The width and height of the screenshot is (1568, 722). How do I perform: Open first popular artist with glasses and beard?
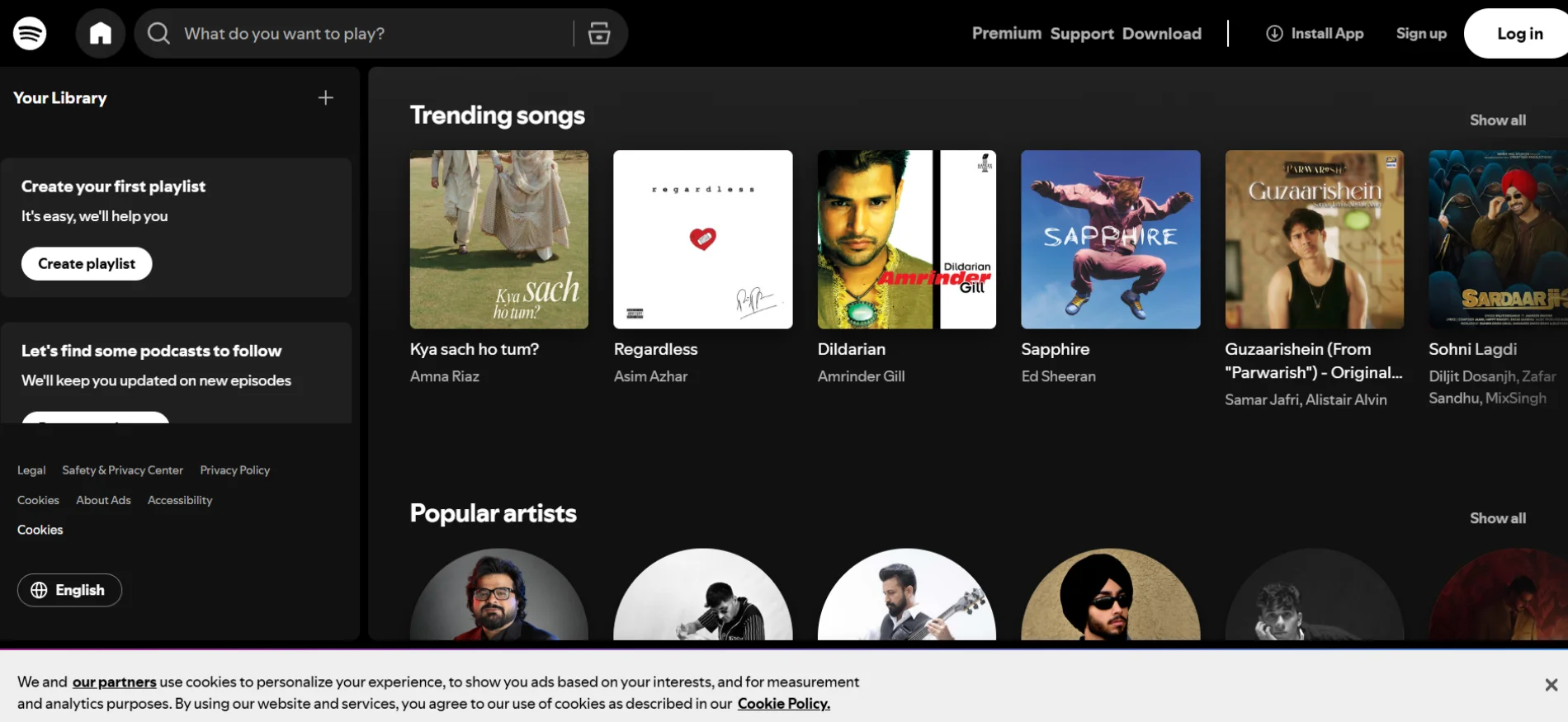[x=499, y=595]
